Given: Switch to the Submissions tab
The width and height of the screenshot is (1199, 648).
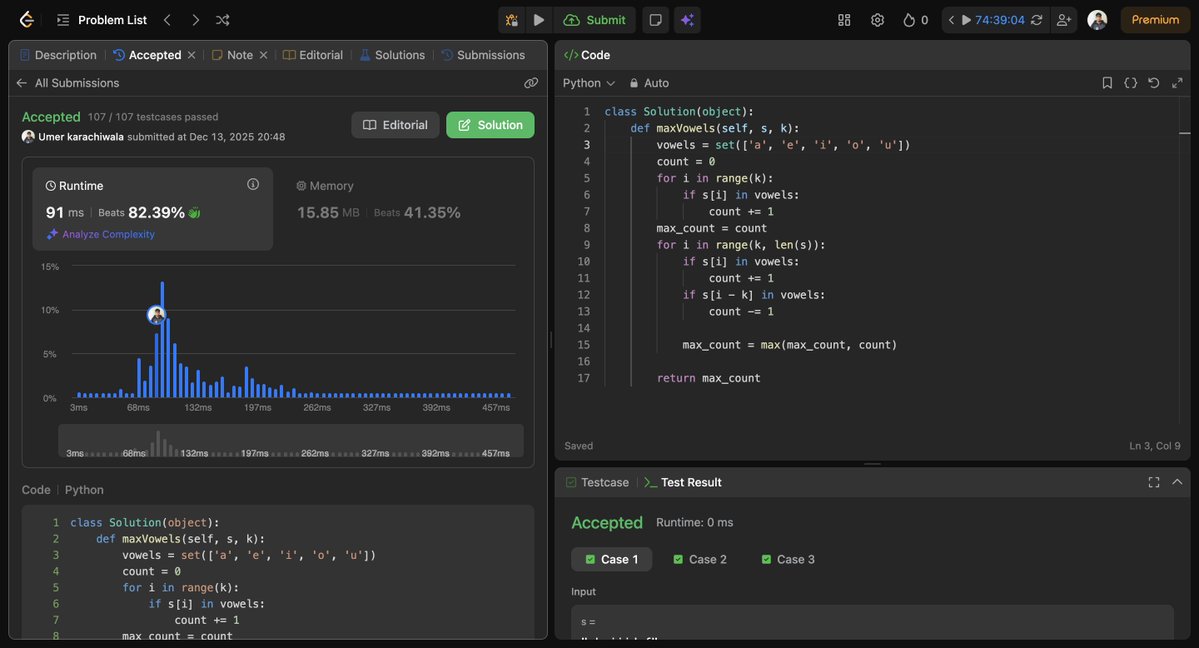Looking at the screenshot, I should [493, 55].
